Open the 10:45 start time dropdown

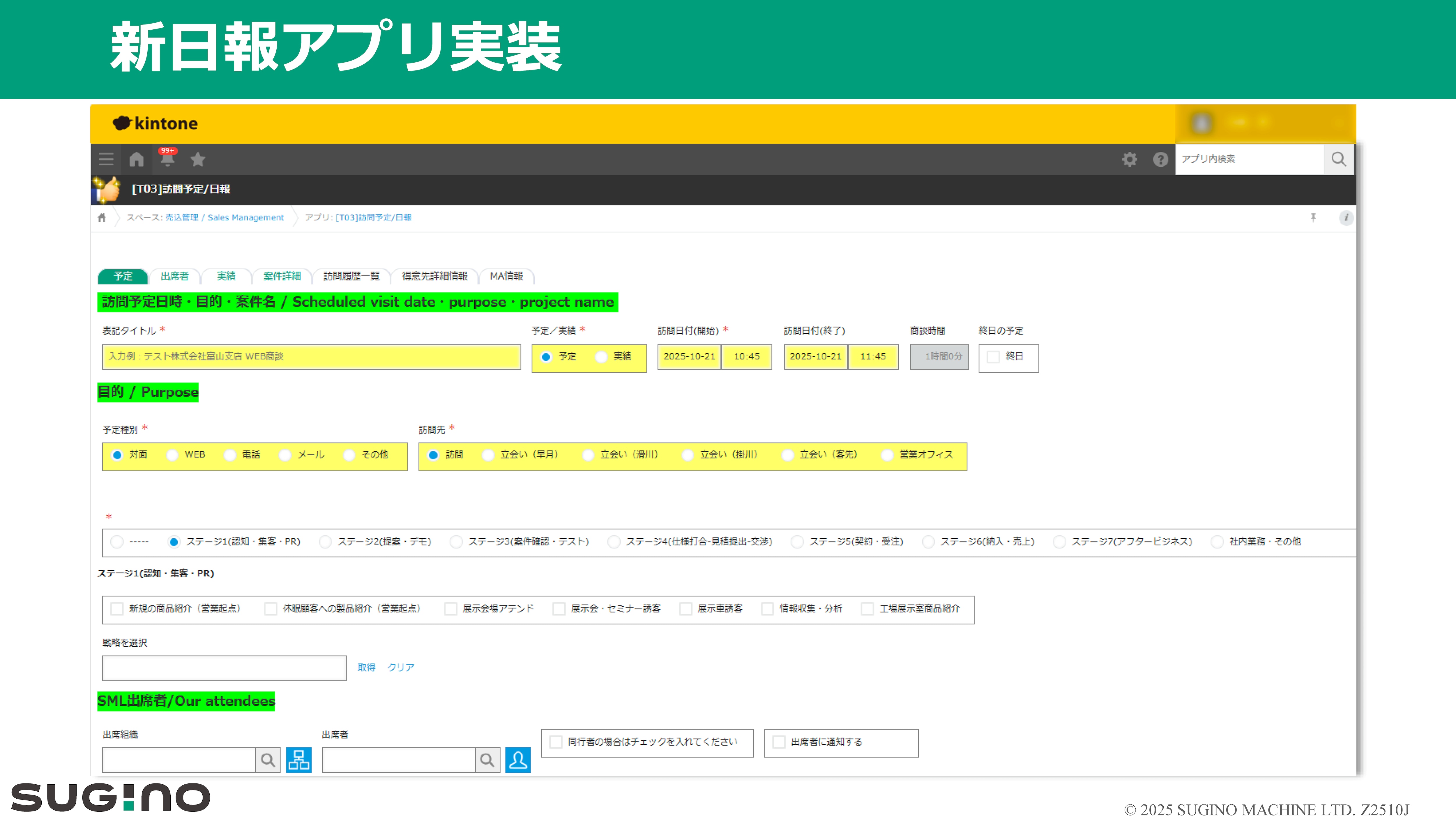tap(747, 357)
